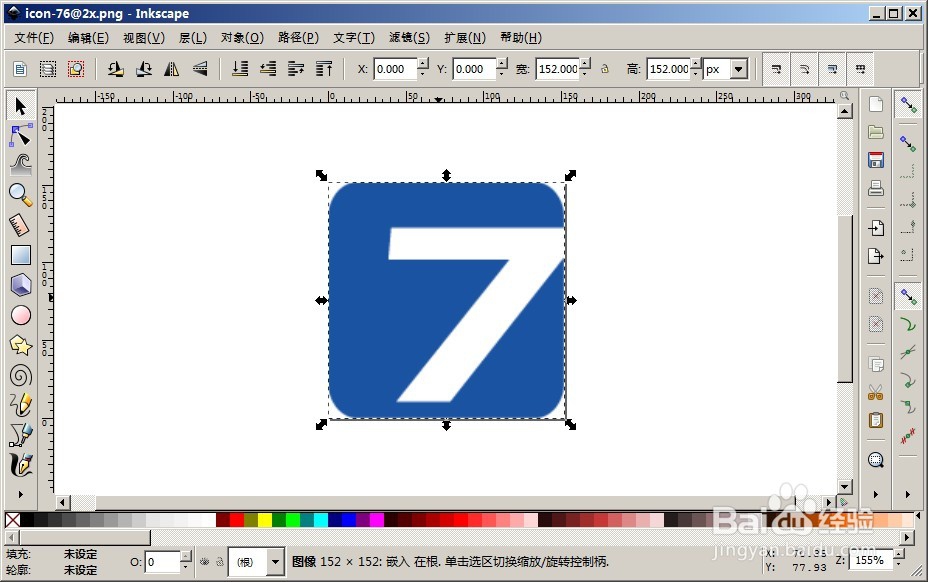Click the width (宽) input field
Viewport: 928px width, 582px height.
558,69
